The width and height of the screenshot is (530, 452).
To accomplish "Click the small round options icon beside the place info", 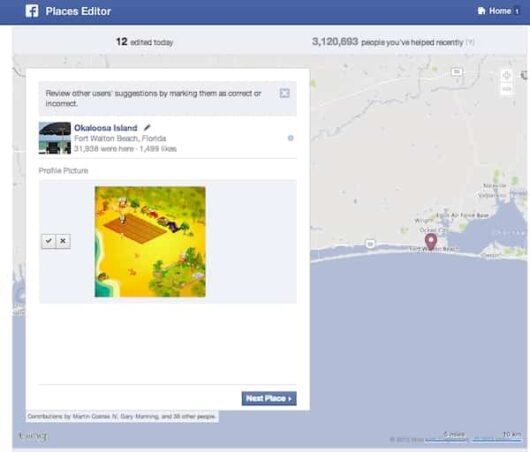I will (290, 138).
